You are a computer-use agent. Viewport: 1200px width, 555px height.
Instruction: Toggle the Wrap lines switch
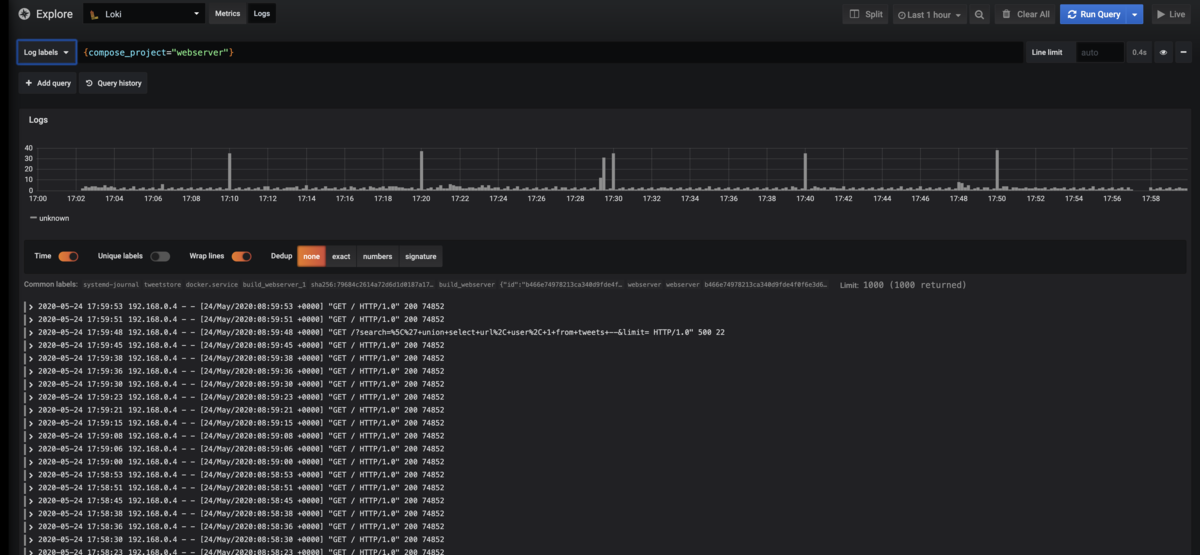[242, 256]
